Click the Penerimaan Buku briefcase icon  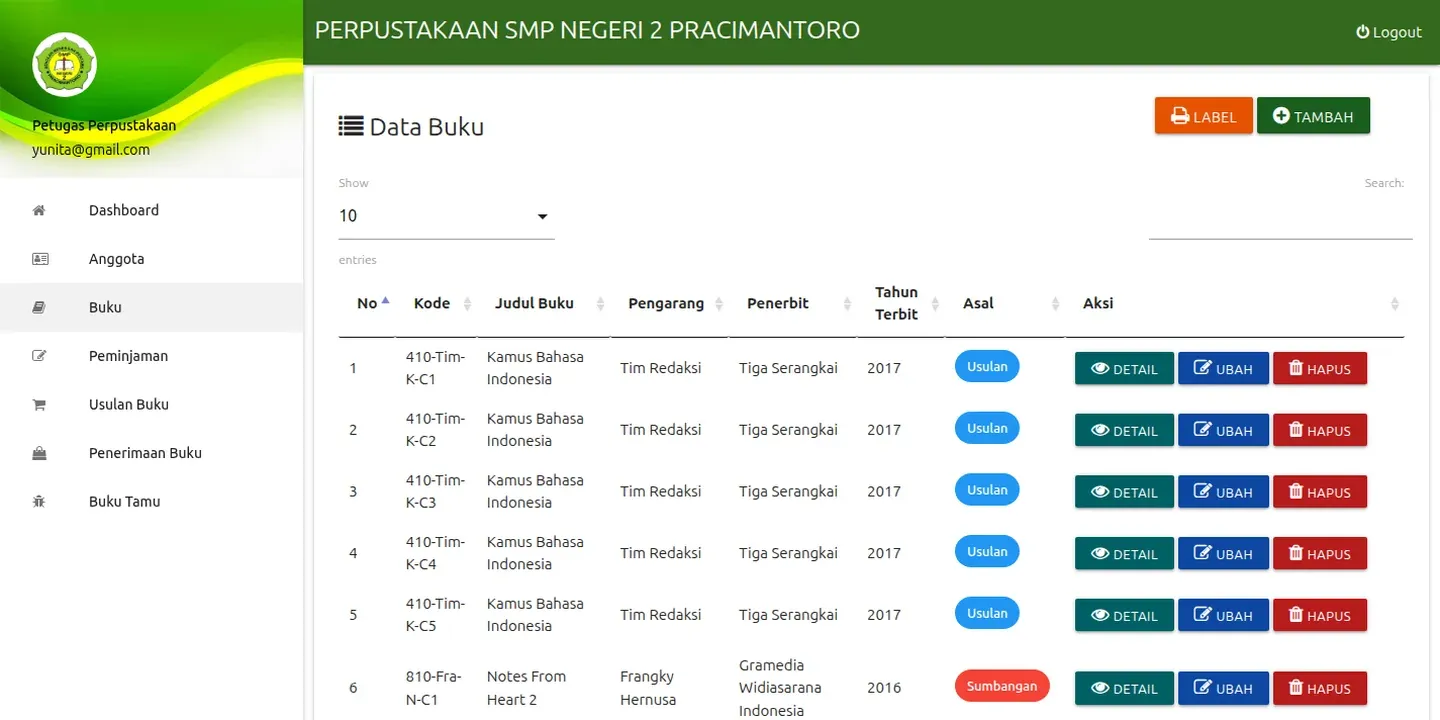tap(39, 453)
